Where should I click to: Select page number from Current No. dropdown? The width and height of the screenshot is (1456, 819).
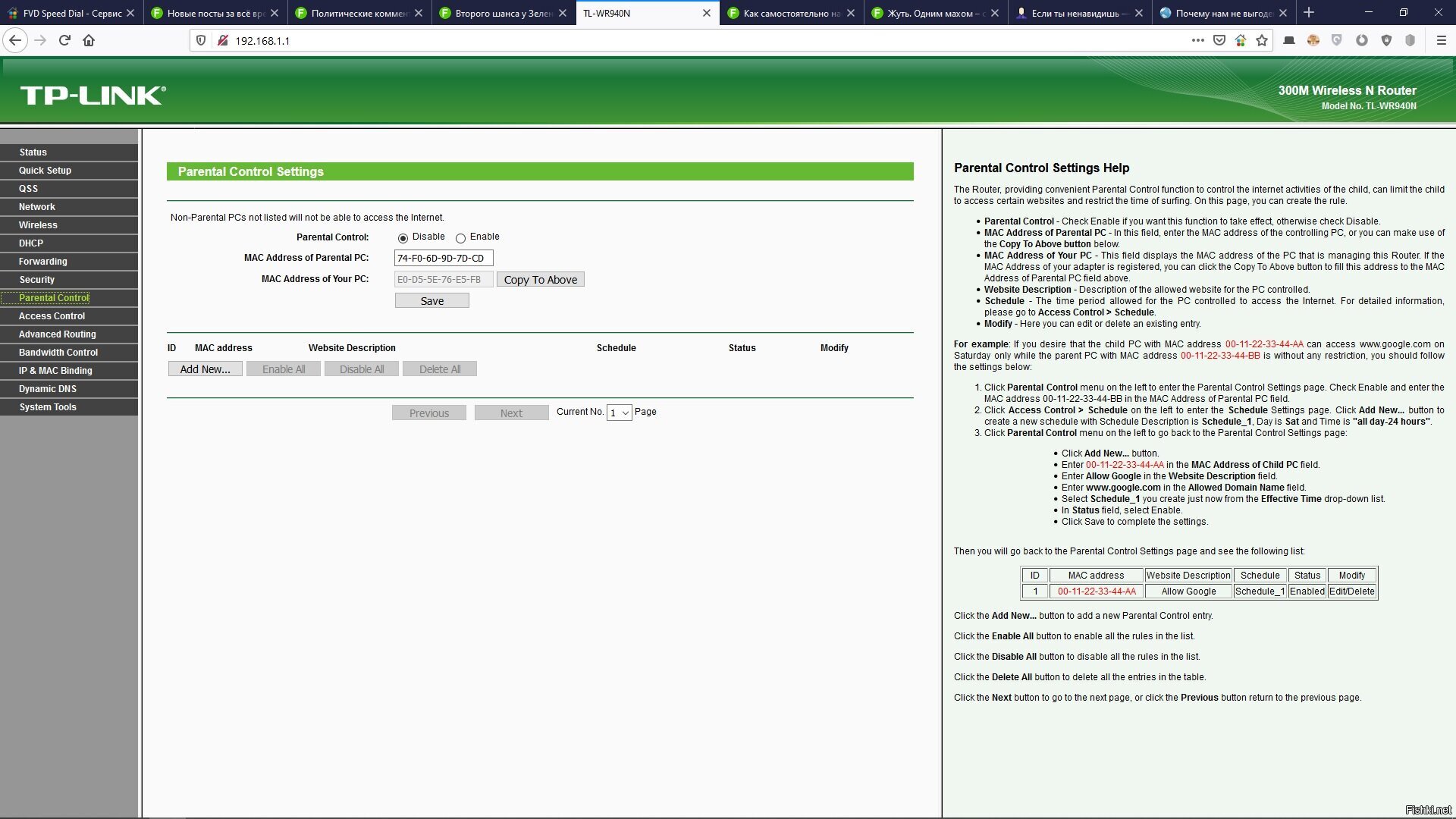click(x=619, y=412)
